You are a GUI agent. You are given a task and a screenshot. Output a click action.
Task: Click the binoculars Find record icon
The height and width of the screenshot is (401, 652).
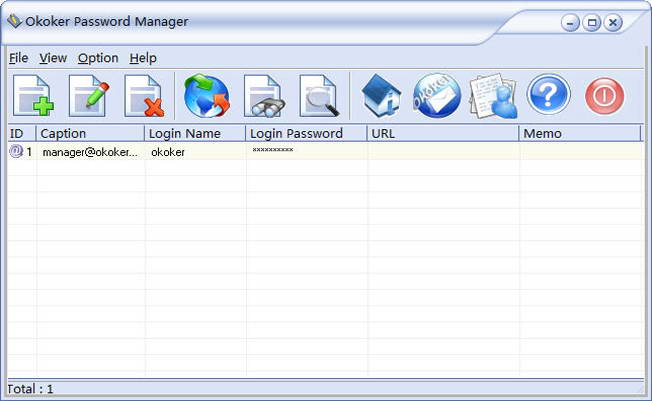point(264,96)
